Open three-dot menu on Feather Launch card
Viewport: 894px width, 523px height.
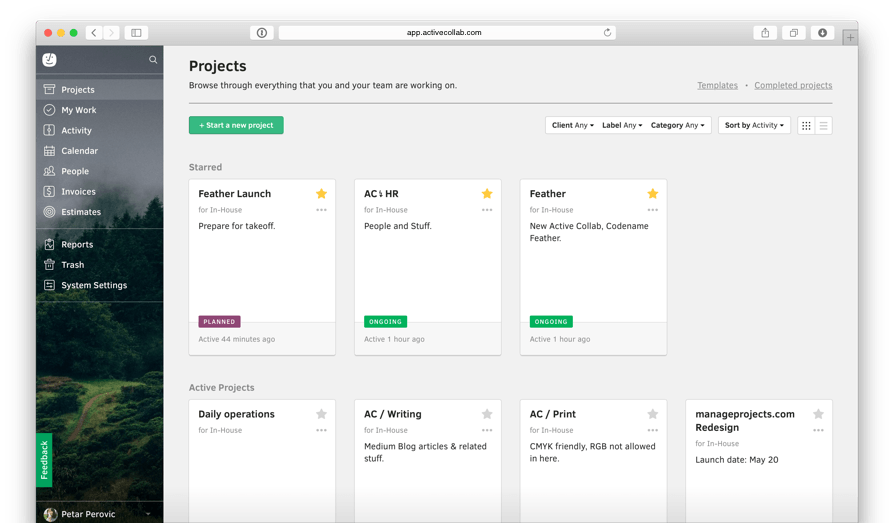(x=321, y=210)
